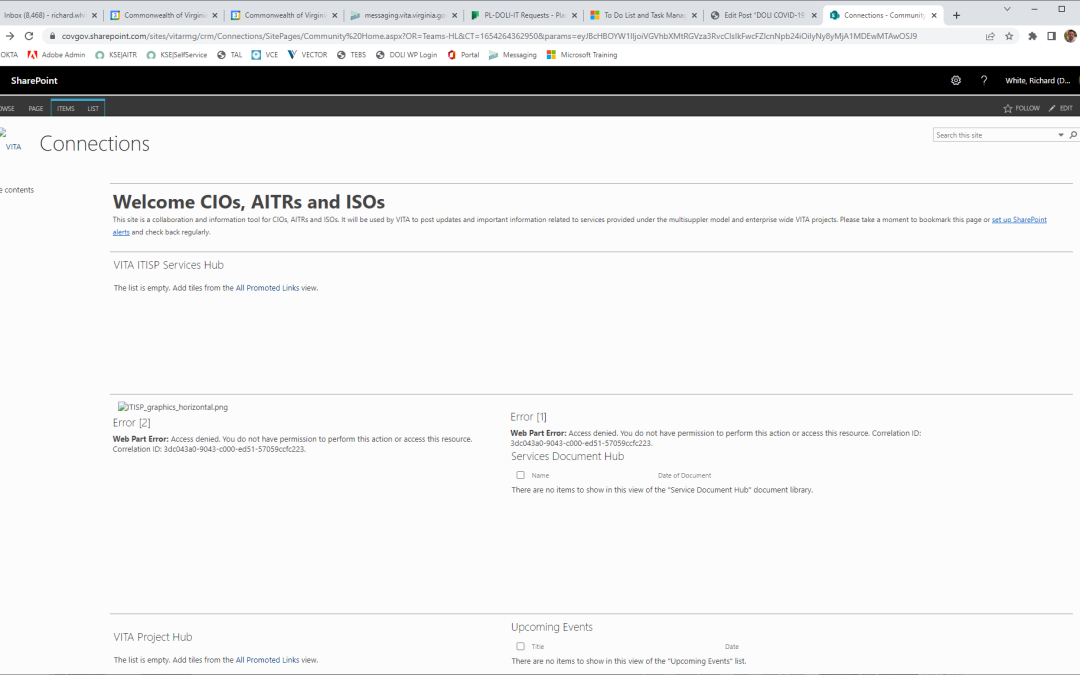Reload the page in browser
The image size is (1080, 675).
[x=29, y=35]
